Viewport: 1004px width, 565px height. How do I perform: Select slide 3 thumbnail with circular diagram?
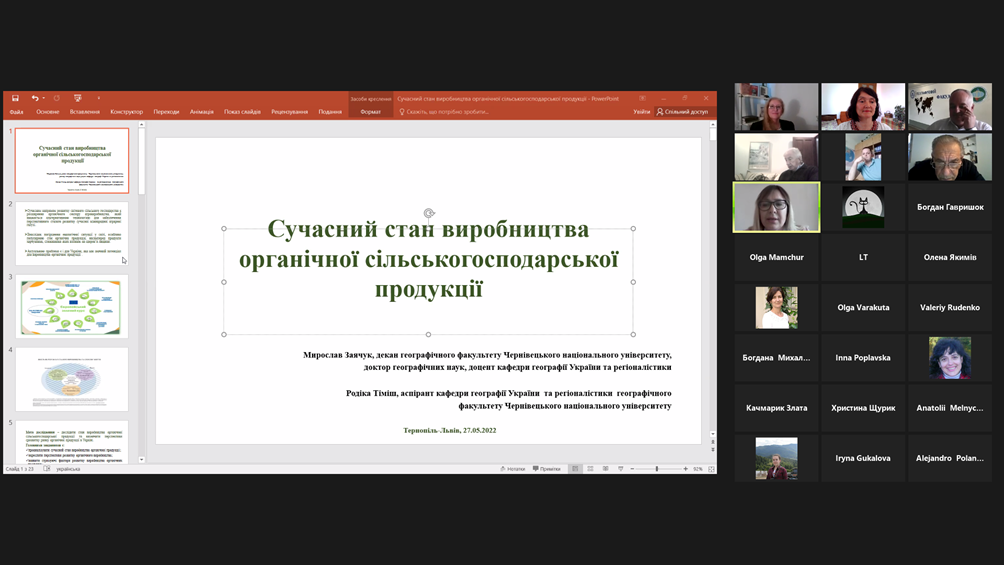[72, 306]
